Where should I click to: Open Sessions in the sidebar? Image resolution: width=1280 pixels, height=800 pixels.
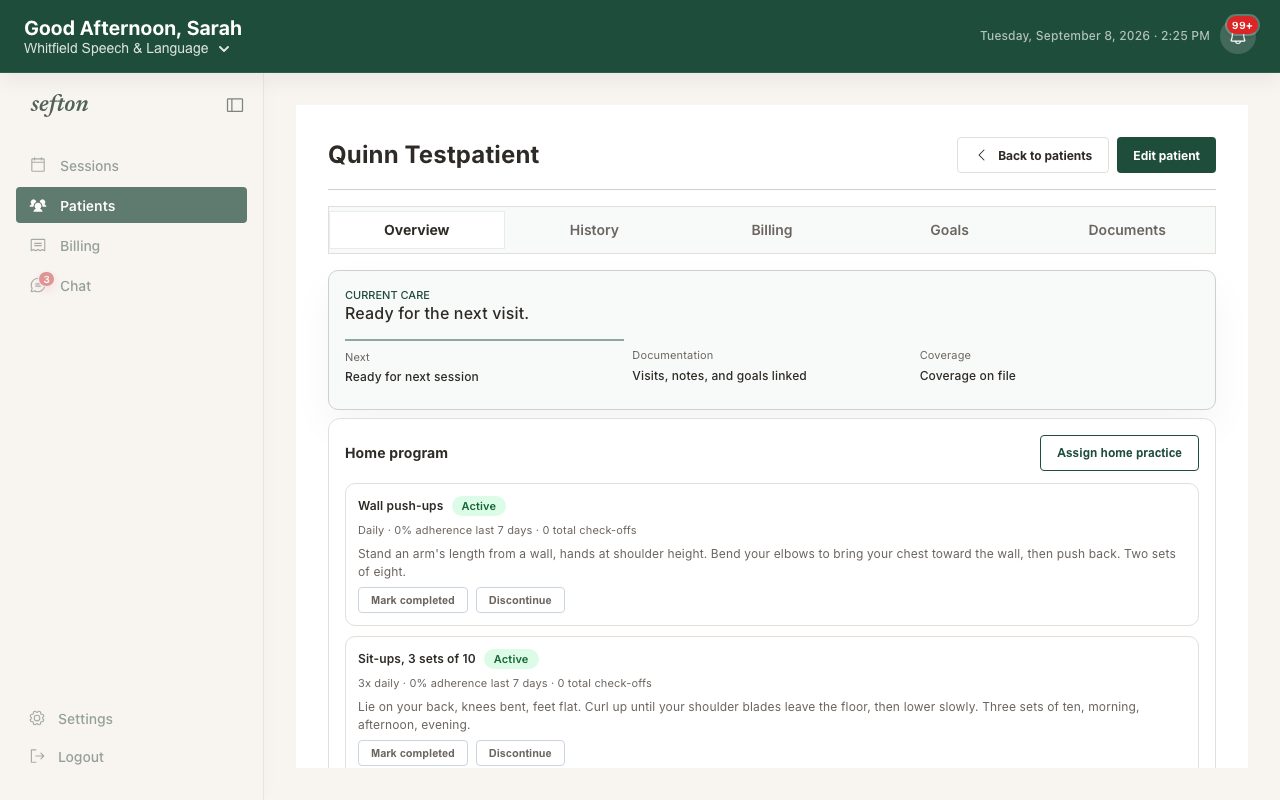click(x=131, y=165)
